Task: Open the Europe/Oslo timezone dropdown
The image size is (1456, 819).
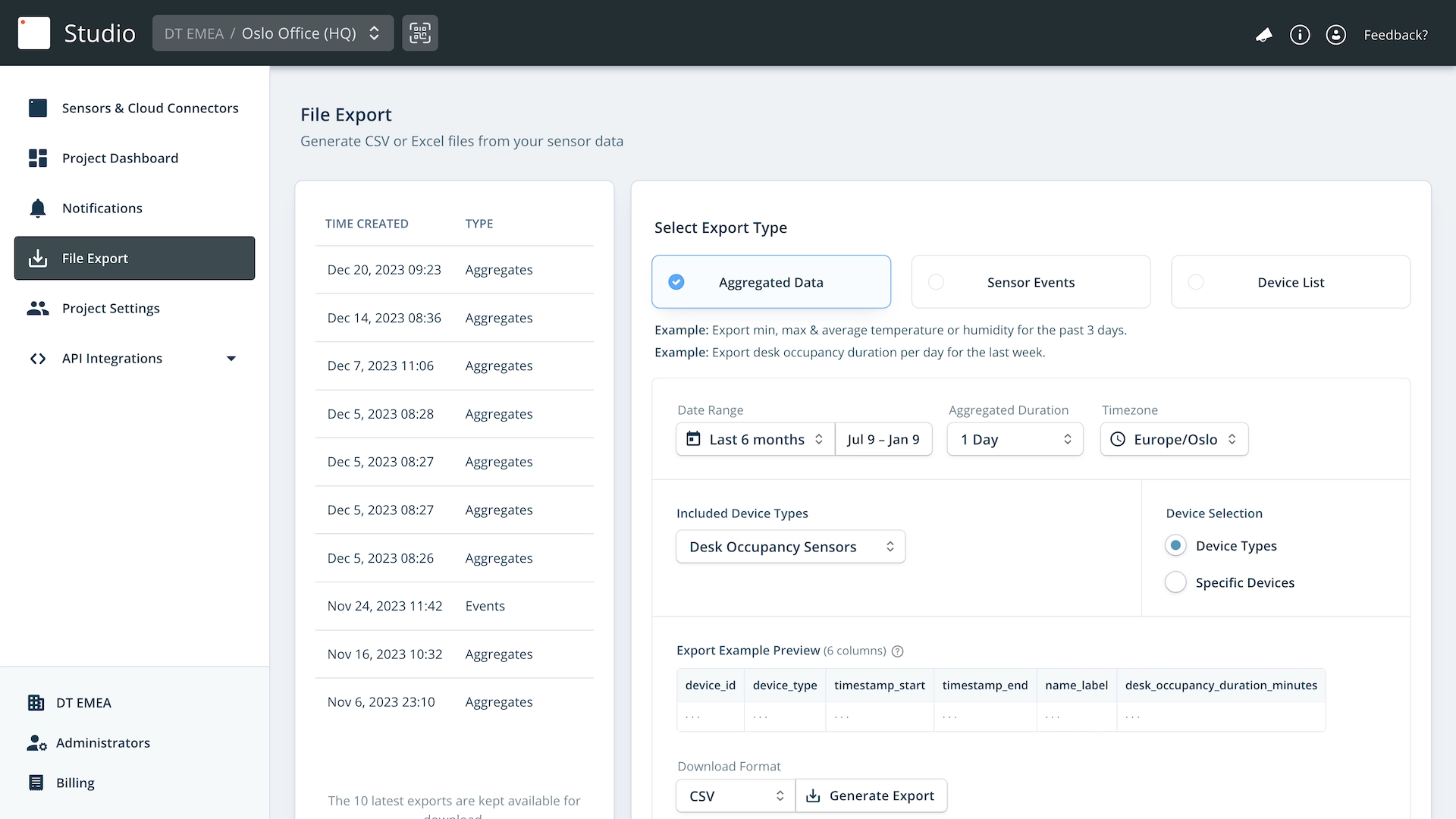Action: [x=1173, y=439]
